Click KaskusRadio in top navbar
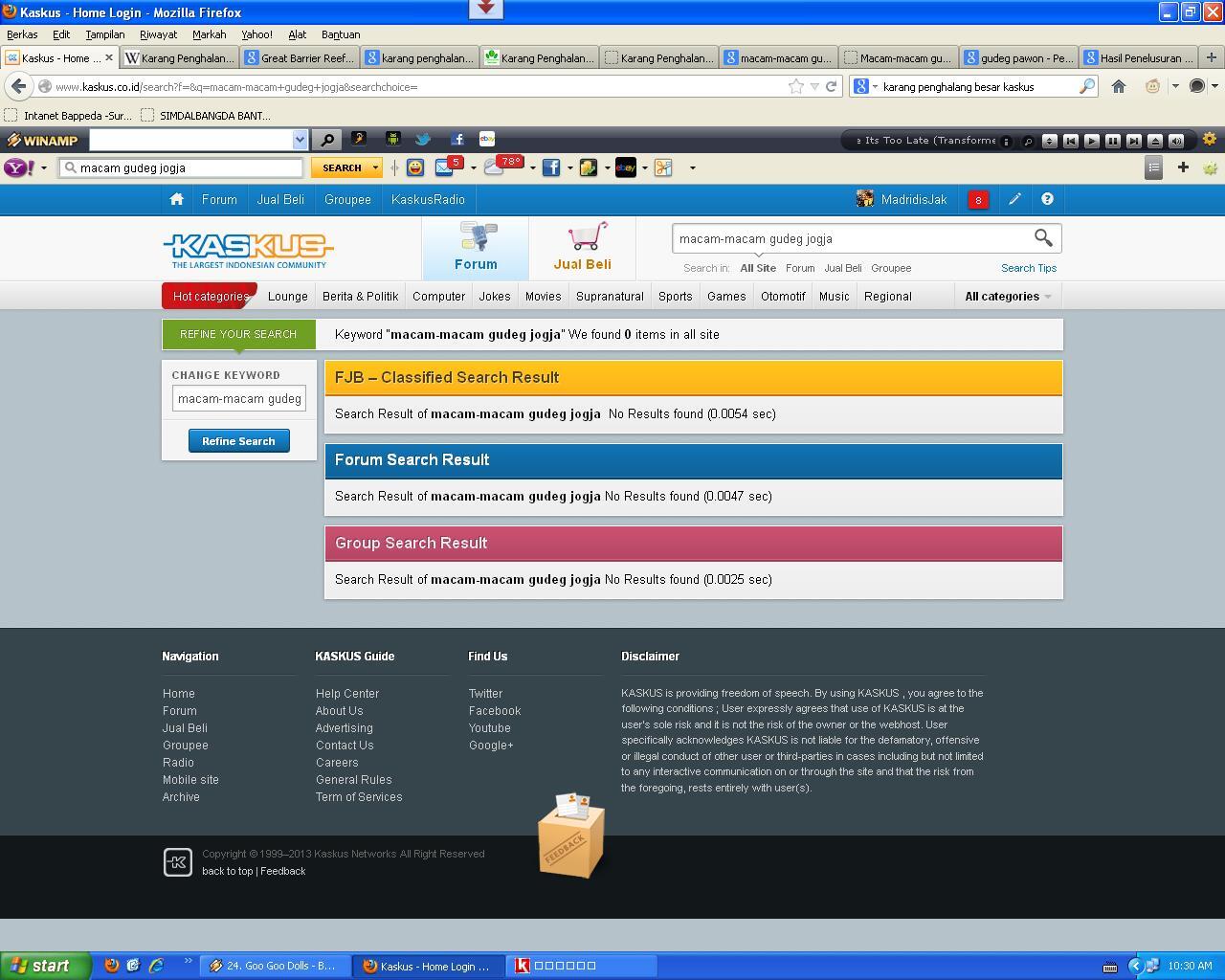The image size is (1225, 980). pyautogui.click(x=428, y=199)
